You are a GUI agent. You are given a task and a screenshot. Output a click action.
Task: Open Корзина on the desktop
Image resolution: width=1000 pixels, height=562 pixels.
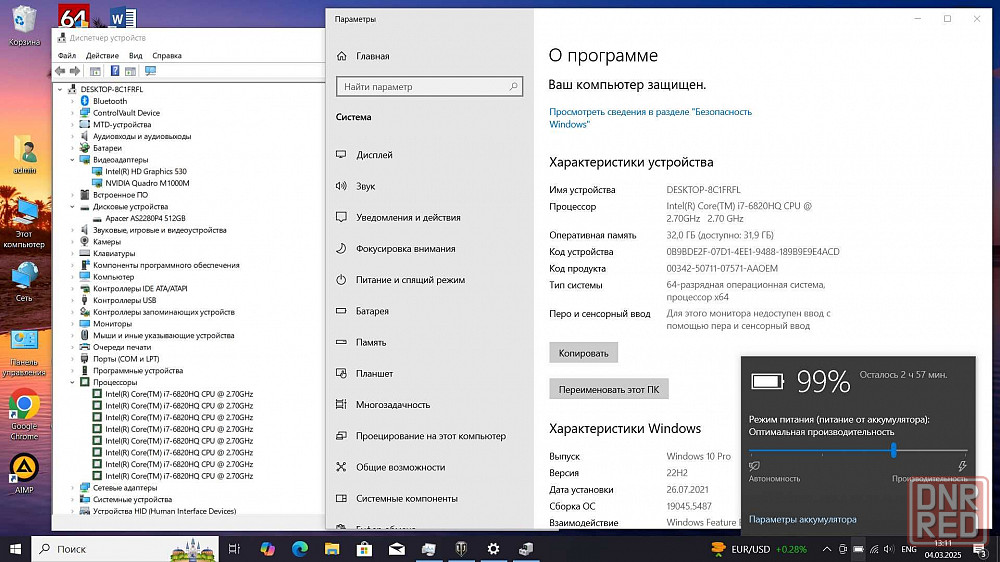pyautogui.click(x=24, y=26)
